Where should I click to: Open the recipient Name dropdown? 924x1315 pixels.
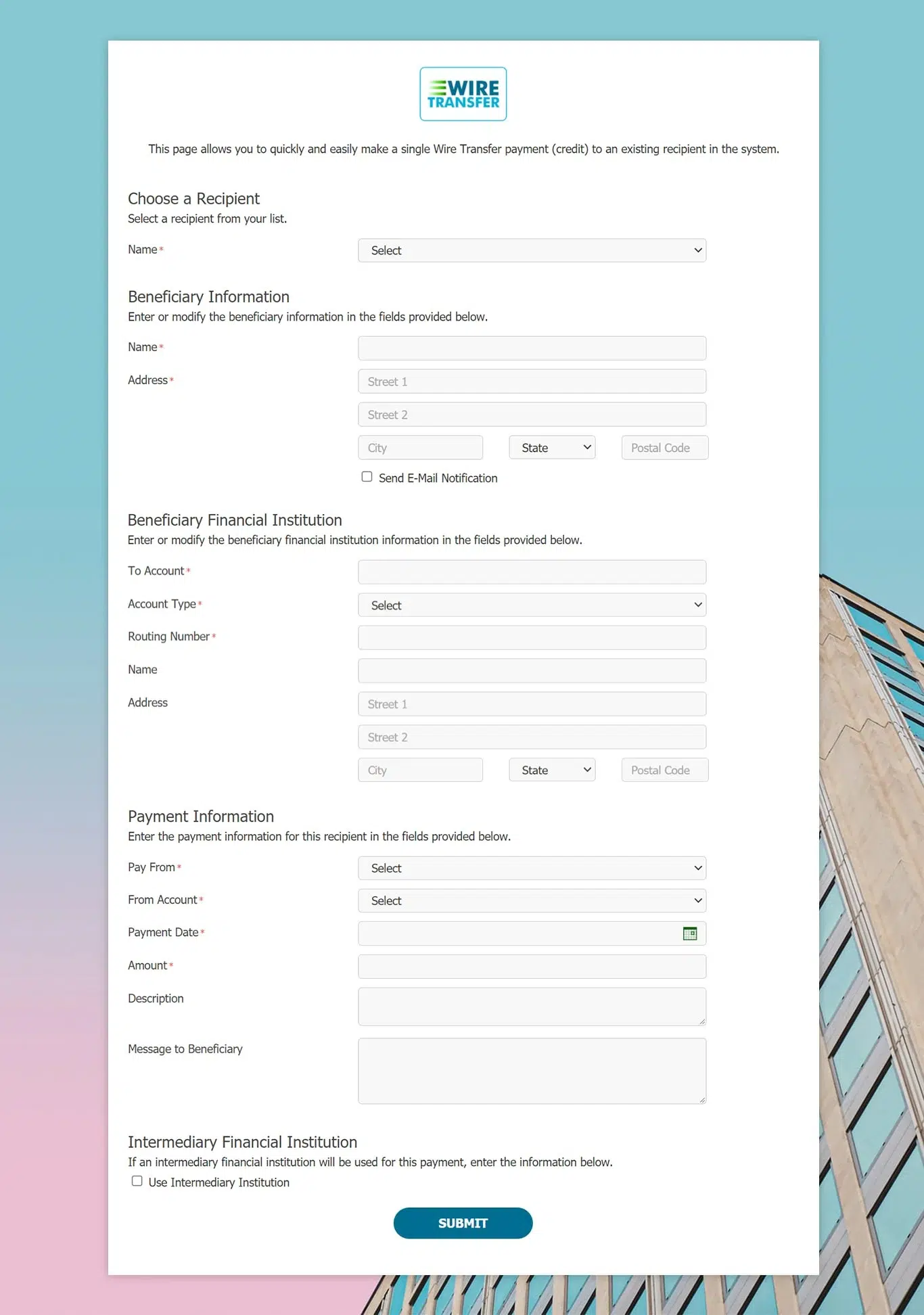pos(532,250)
